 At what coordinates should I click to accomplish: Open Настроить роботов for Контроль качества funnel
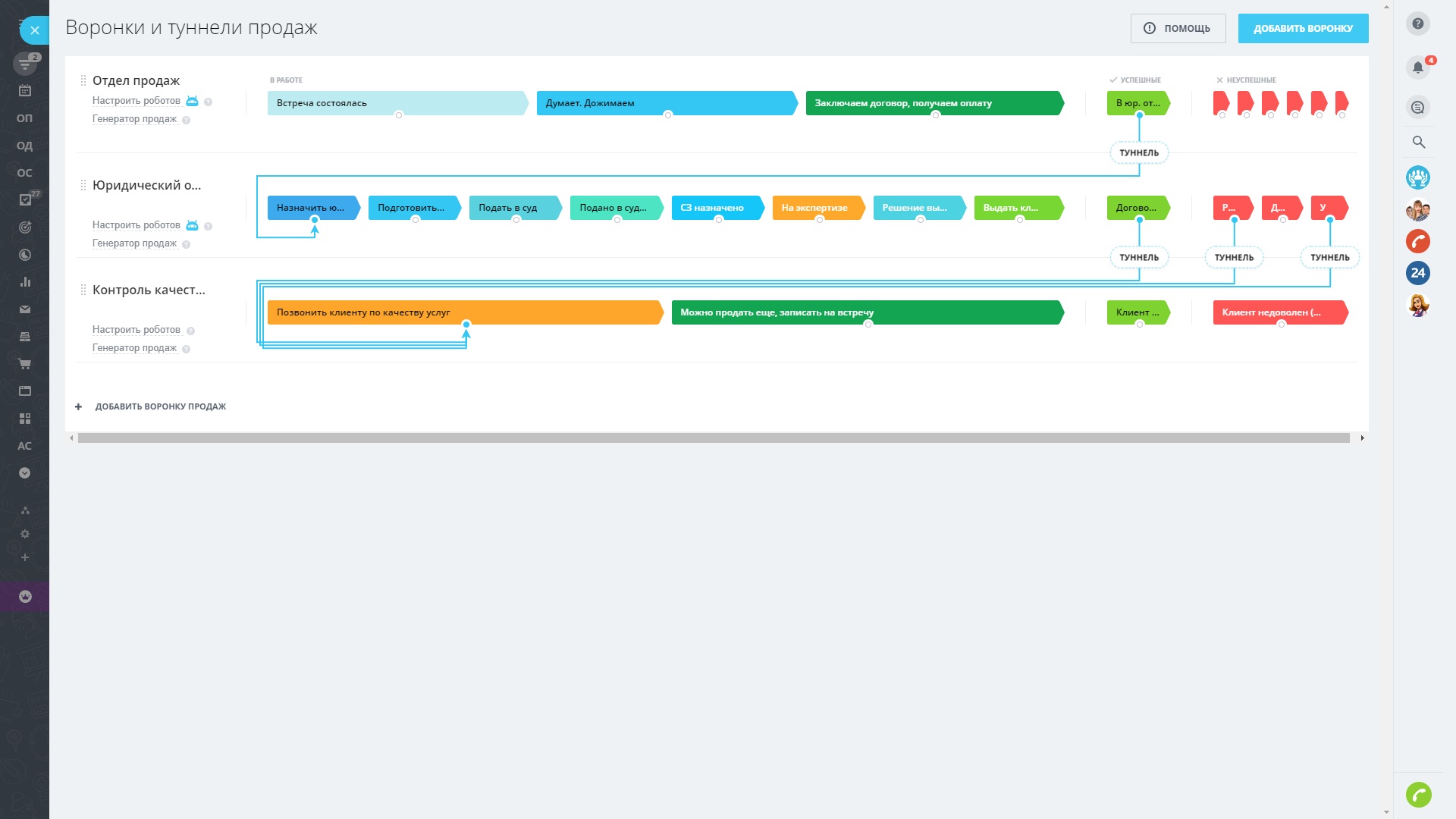(136, 330)
